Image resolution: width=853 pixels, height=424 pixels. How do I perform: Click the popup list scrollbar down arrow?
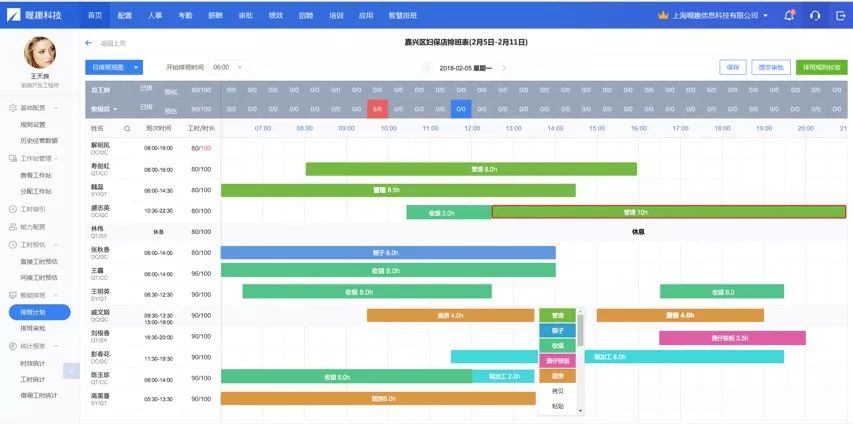580,411
